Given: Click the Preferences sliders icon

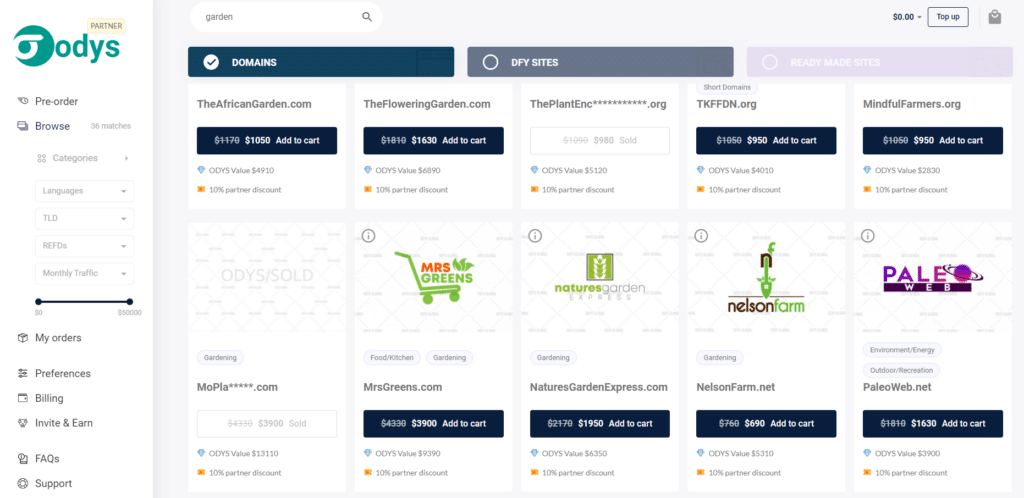Looking at the screenshot, I should [23, 373].
